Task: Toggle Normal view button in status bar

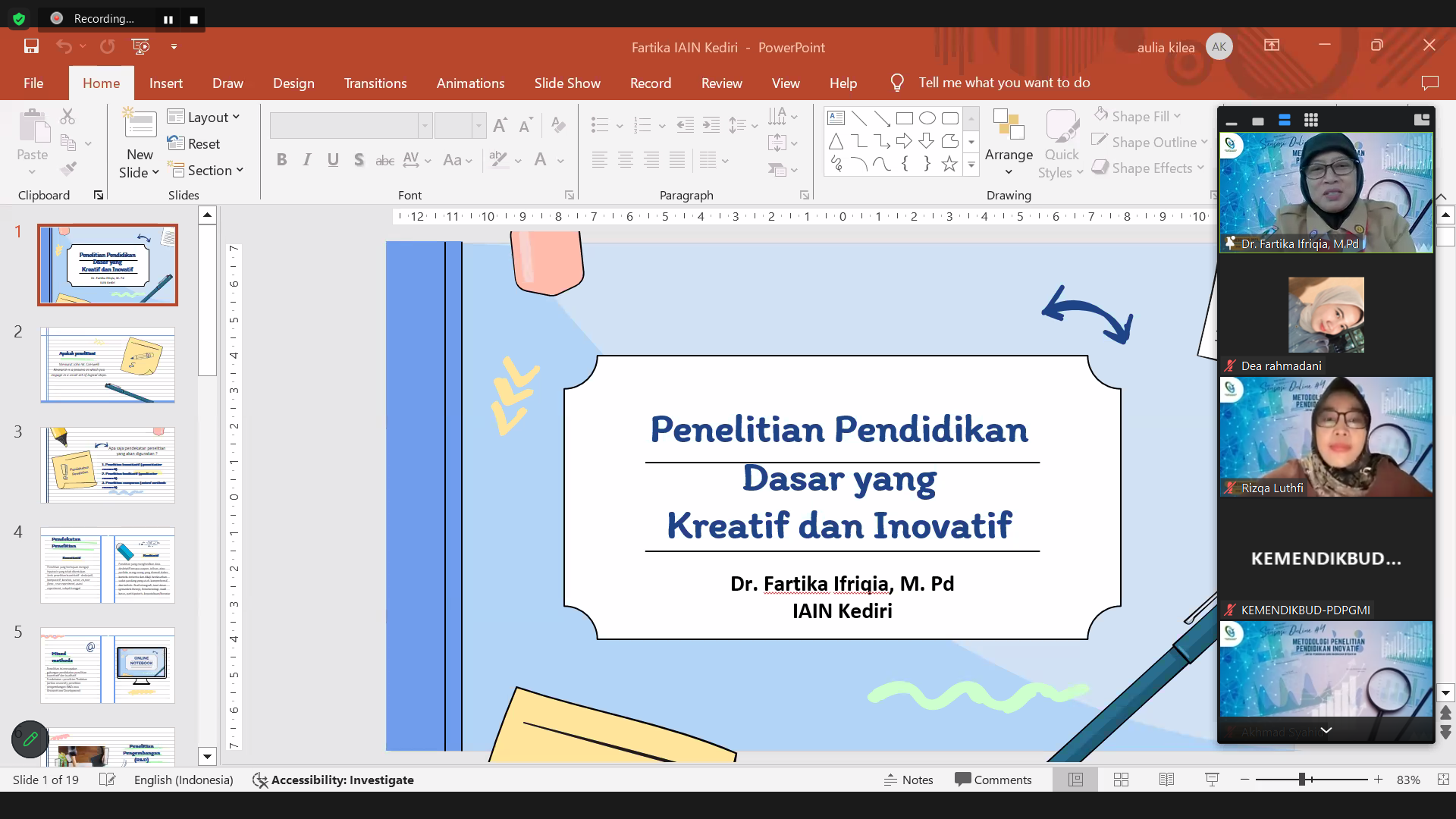Action: (1075, 780)
